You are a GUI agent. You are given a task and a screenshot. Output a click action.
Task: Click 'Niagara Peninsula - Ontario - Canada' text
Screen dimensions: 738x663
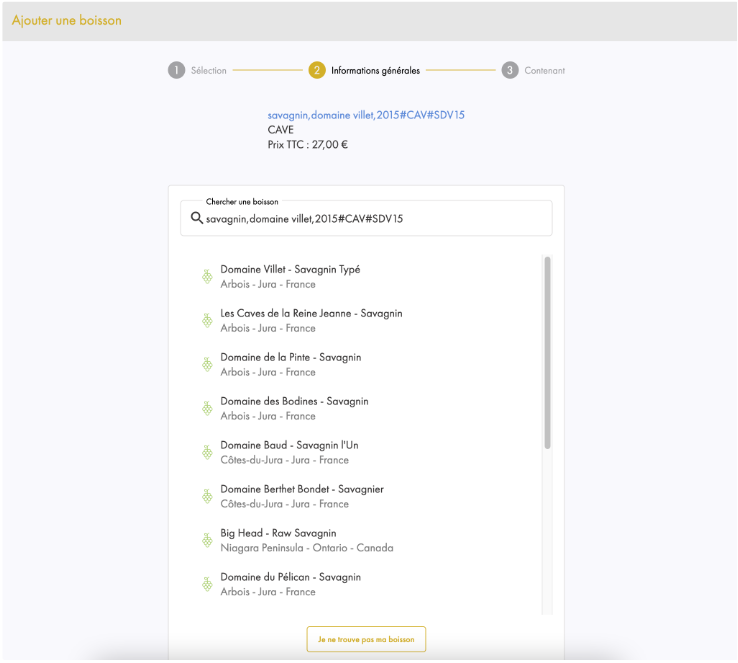coord(307,548)
